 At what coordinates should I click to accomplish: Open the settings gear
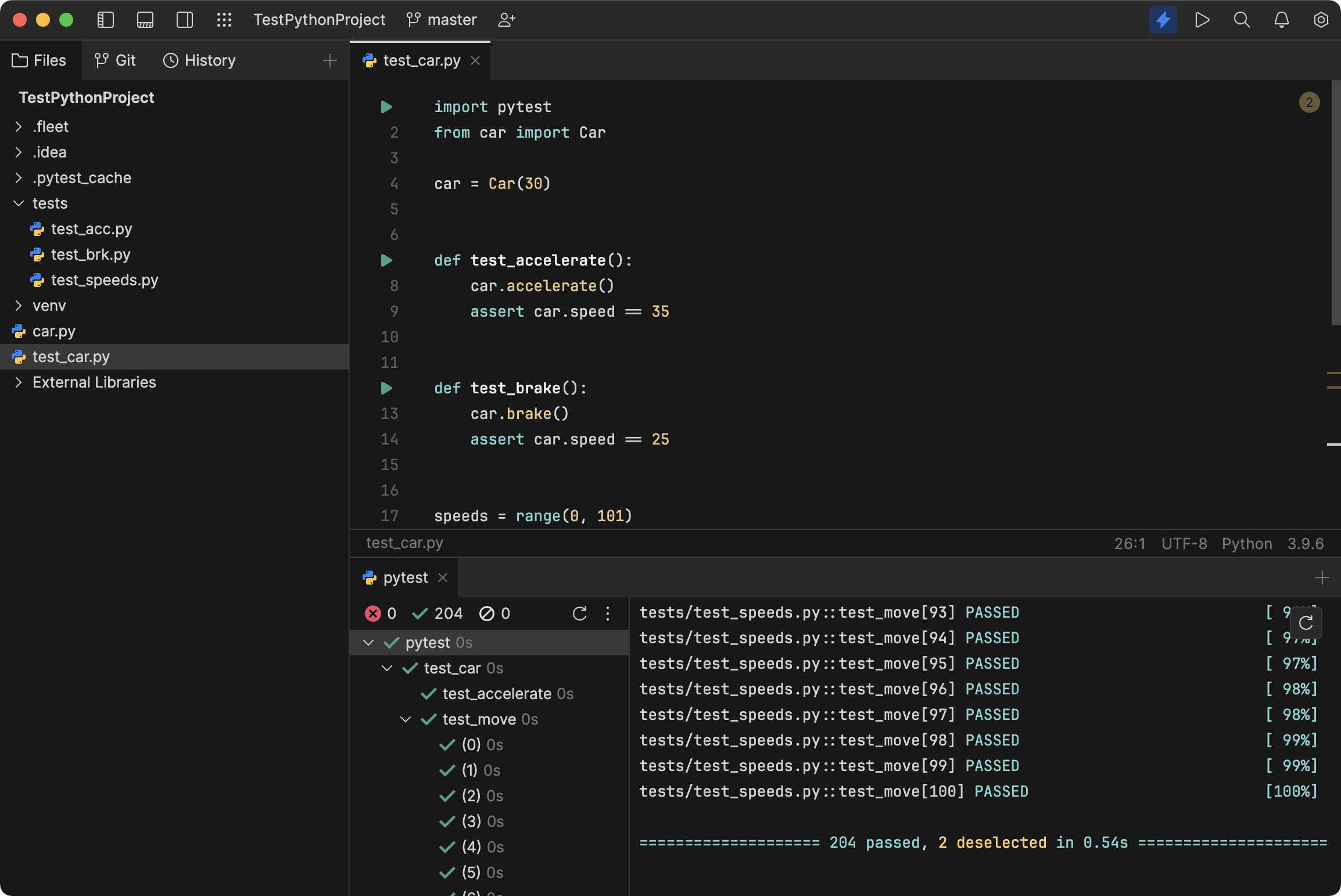point(1320,19)
